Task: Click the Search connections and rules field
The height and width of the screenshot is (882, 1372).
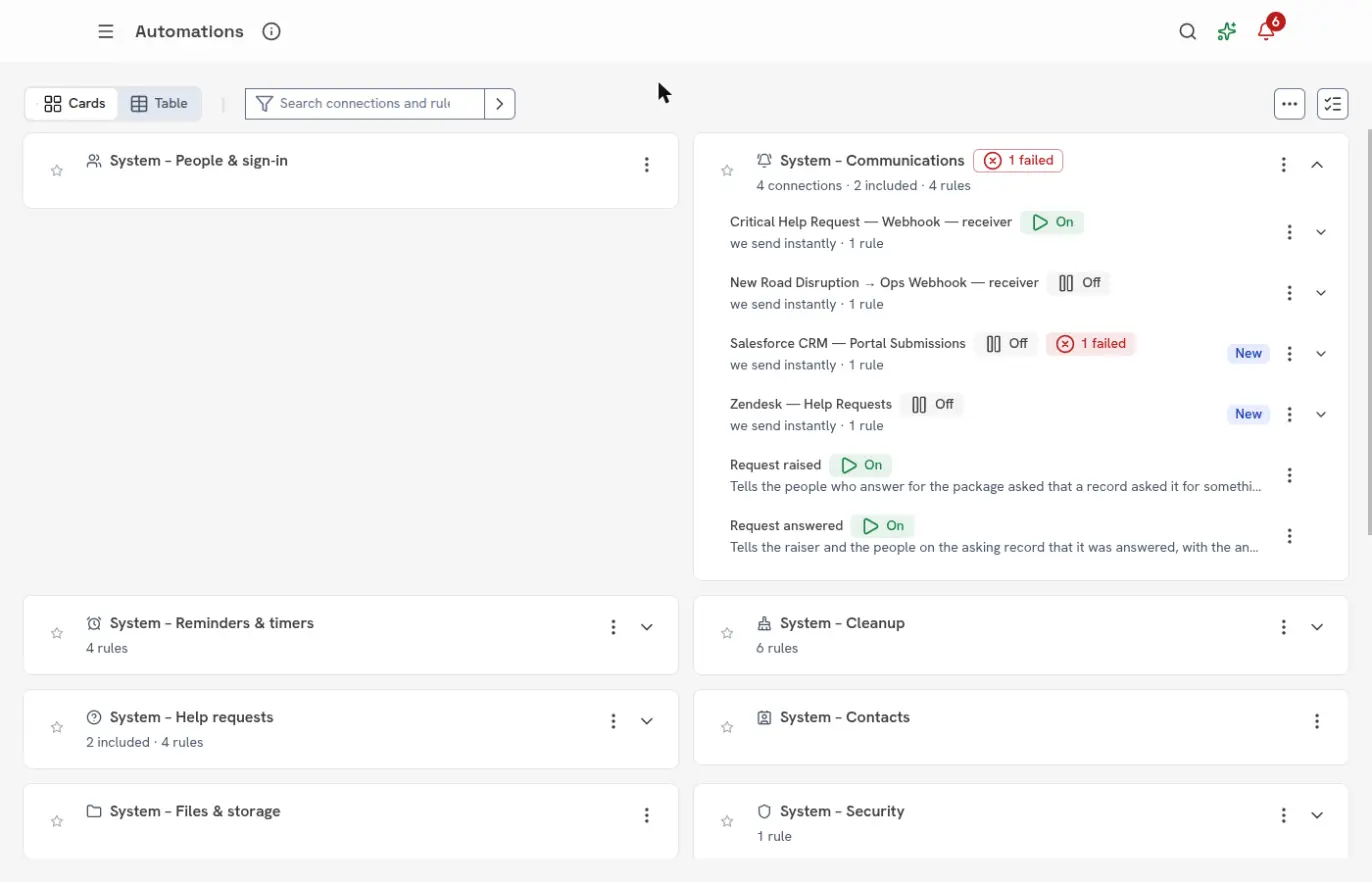Action: [x=365, y=104]
